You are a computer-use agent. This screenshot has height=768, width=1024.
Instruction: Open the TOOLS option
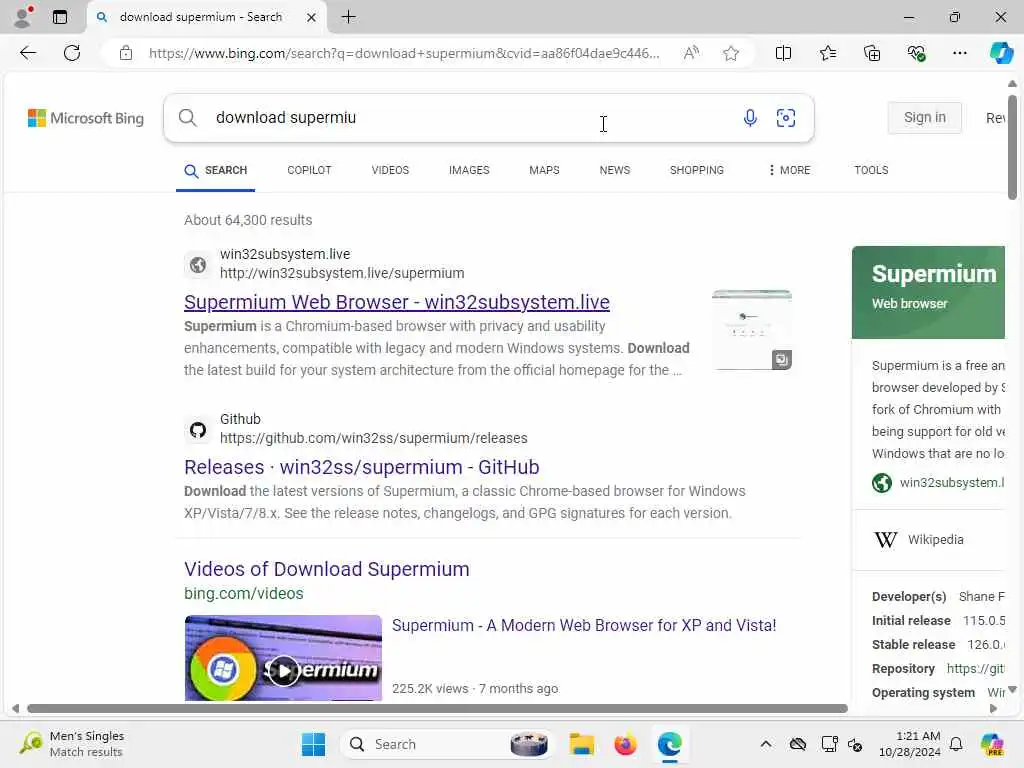[x=871, y=170]
